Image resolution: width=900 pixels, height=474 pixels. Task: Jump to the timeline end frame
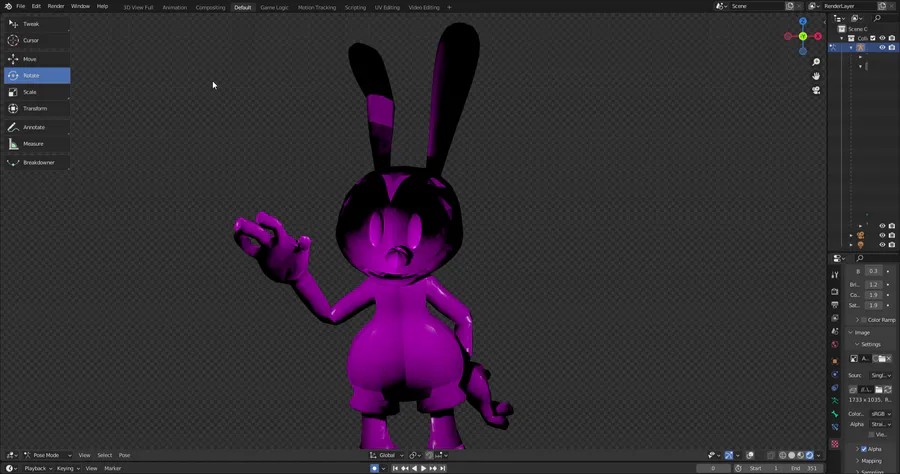[x=443, y=468]
